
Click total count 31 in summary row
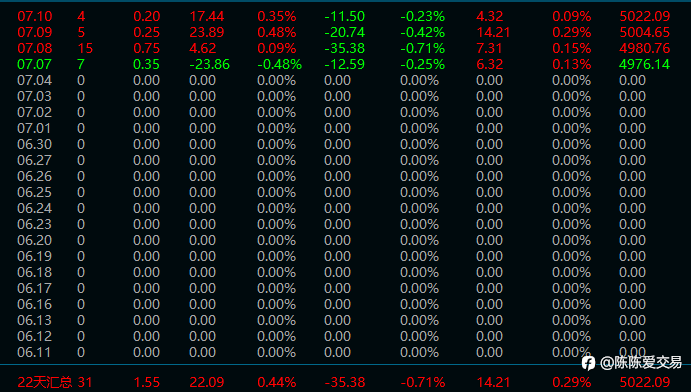(85, 382)
